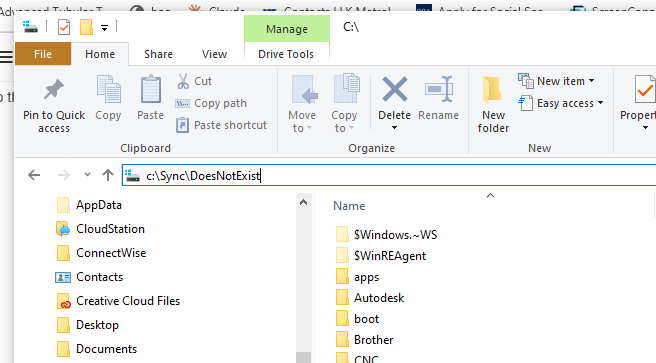Switch to the Share ribbon tab
Image resolution: width=656 pixels, height=363 pixels.
point(158,54)
